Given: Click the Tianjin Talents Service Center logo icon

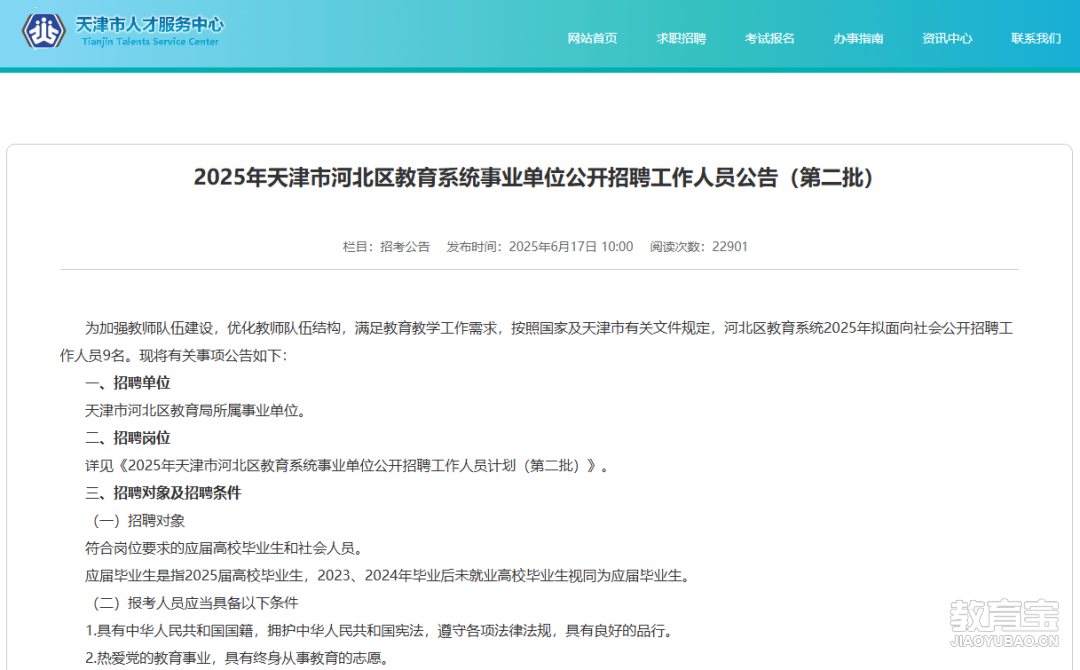Looking at the screenshot, I should [44, 31].
